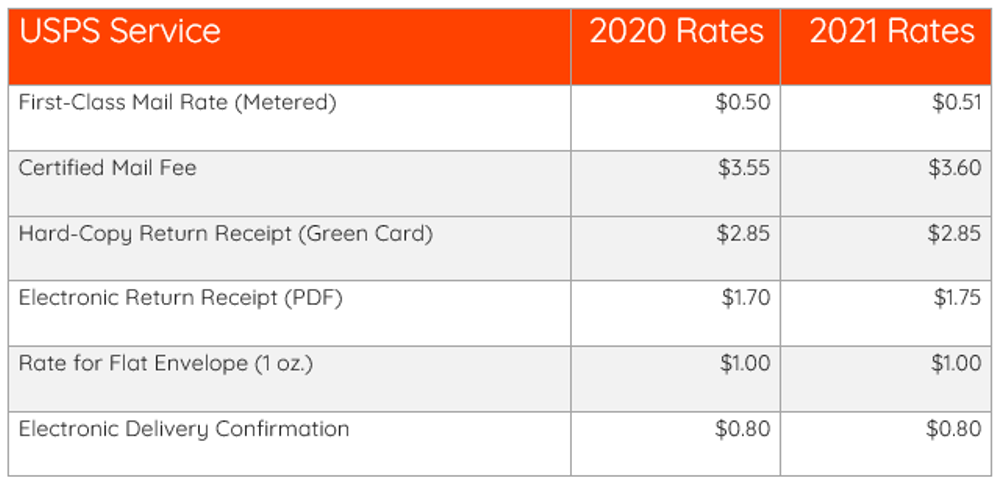Click the $1.75 Electronic Return Receipt value

point(957,298)
